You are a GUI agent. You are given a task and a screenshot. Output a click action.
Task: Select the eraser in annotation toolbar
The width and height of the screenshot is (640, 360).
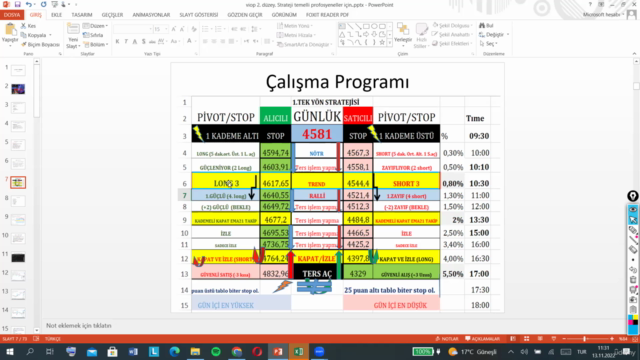(633, 249)
